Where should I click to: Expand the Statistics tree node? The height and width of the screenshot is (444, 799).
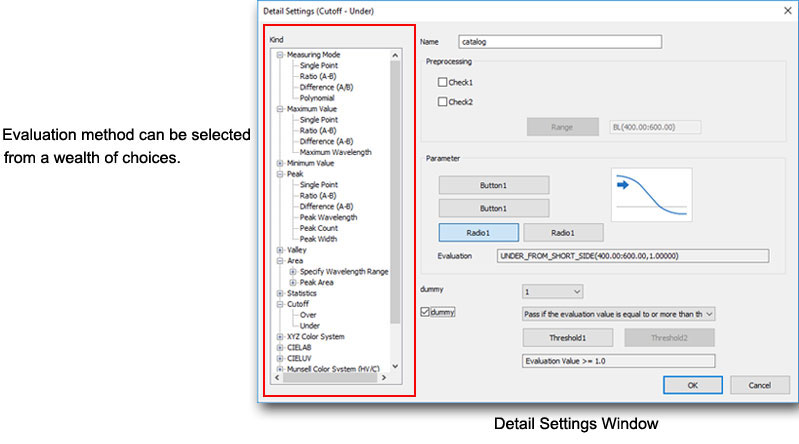click(279, 293)
